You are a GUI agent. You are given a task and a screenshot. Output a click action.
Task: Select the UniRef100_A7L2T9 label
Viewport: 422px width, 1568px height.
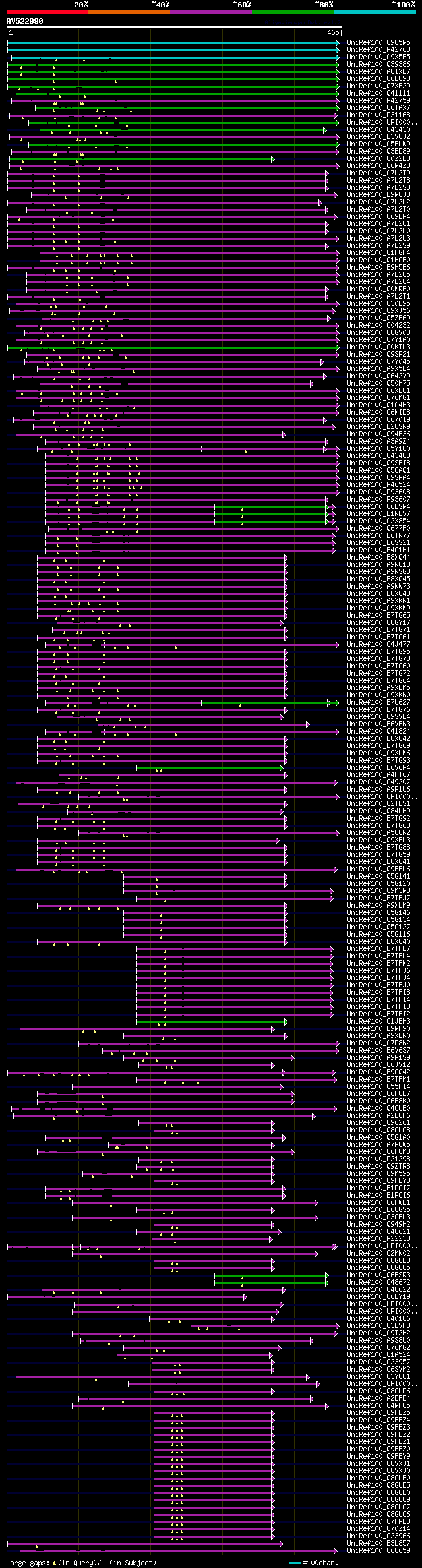point(378,173)
